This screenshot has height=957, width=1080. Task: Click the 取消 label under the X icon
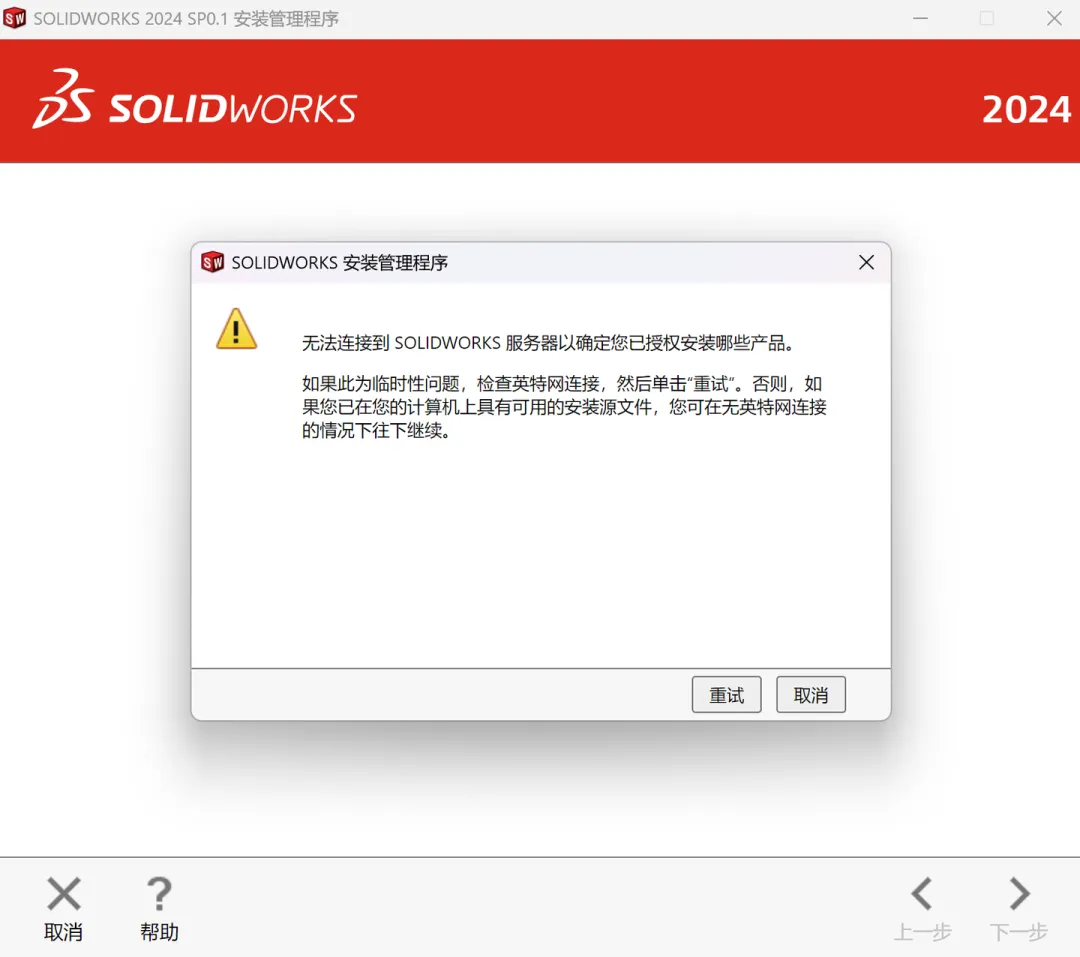(63, 932)
